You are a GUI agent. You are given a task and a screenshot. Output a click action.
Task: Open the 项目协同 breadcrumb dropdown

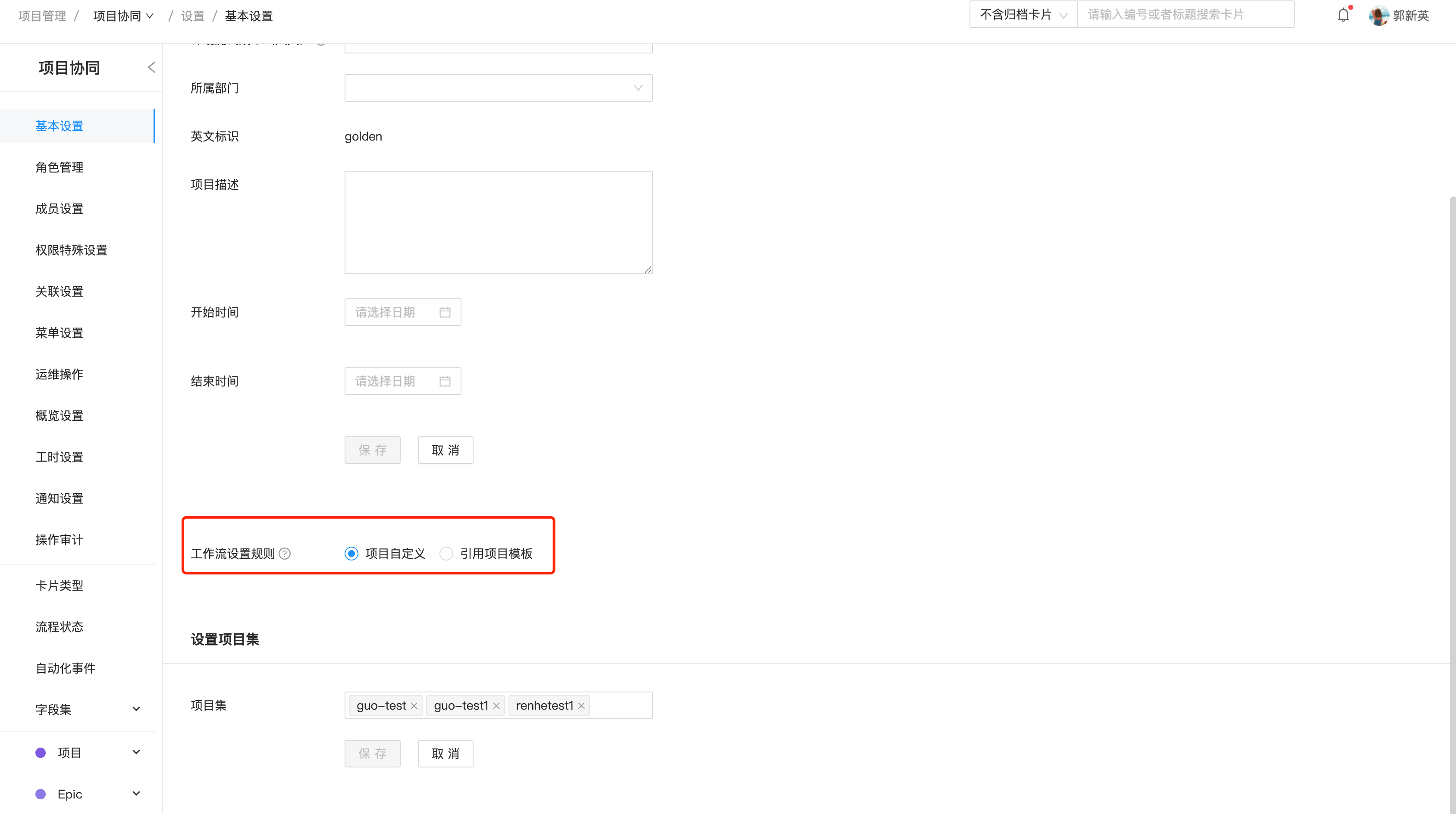(123, 16)
